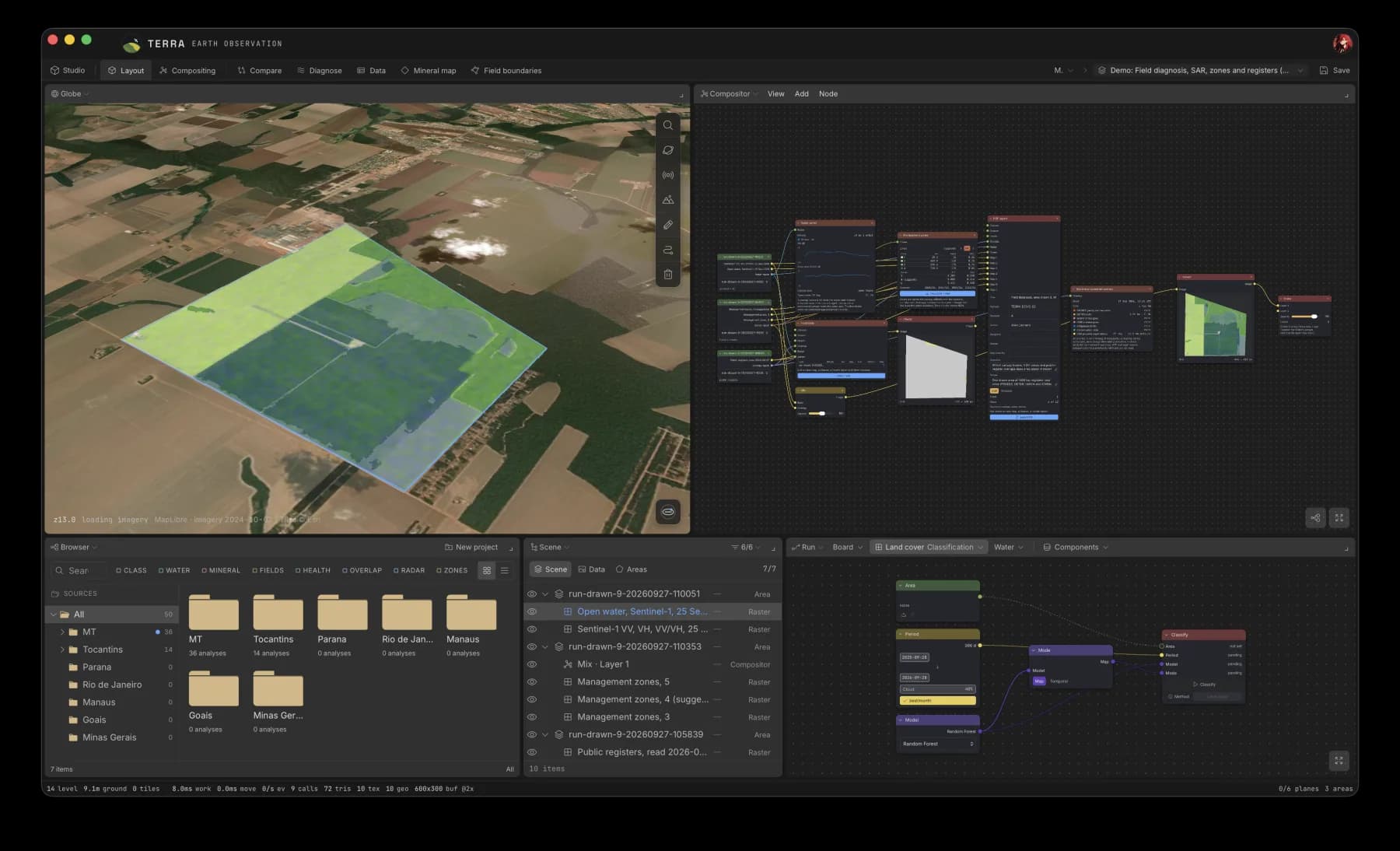1400x851 pixels.
Task: Select the route path tool on globe
Action: point(668,250)
